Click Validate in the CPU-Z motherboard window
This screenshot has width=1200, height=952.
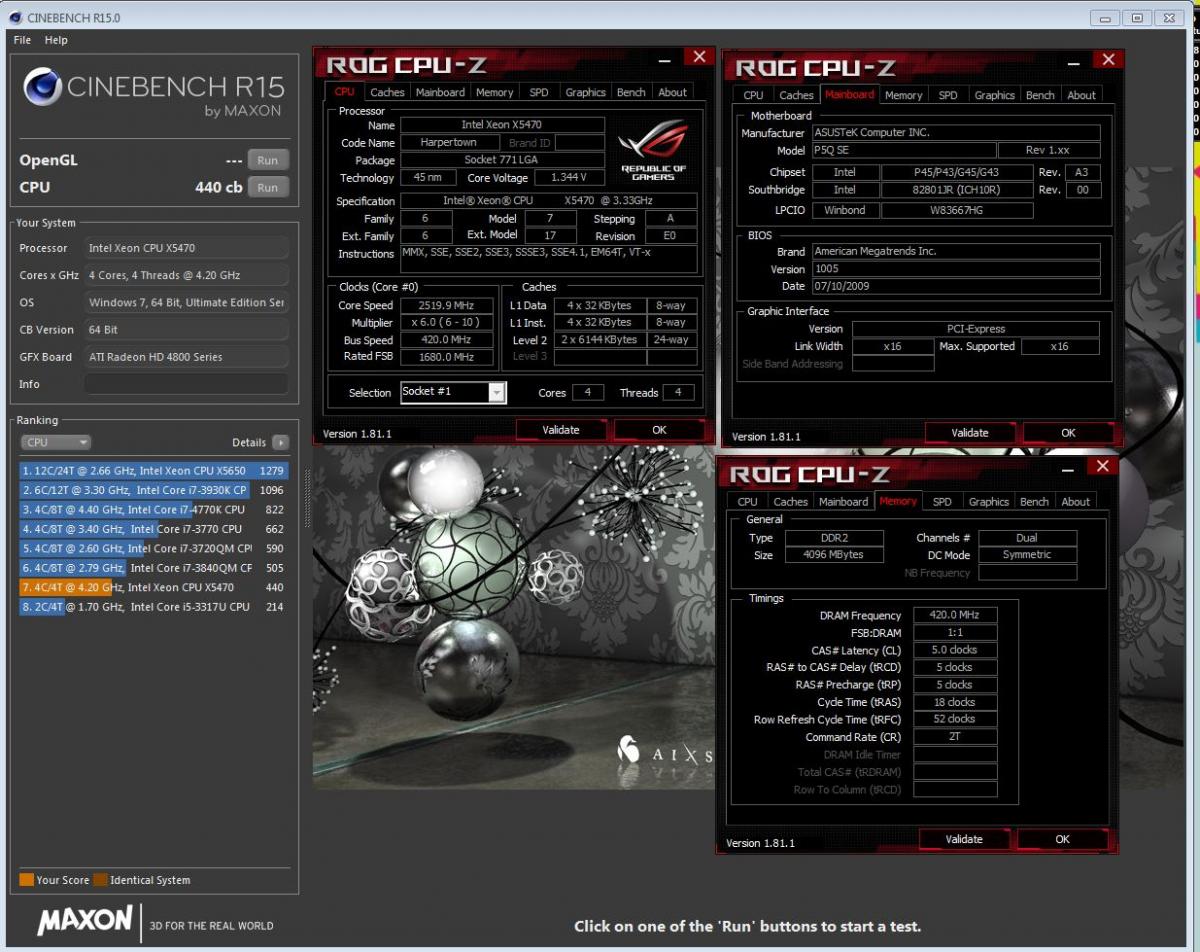(970, 433)
